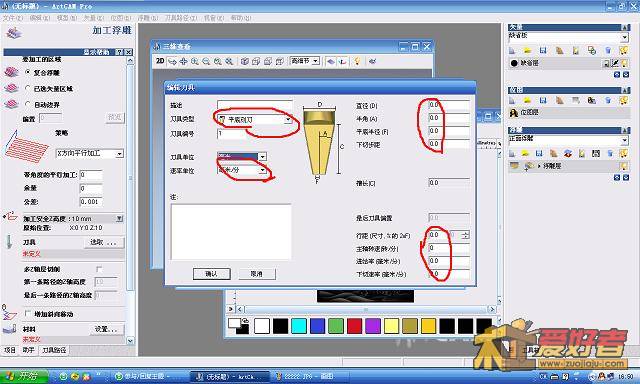This screenshot has height=384, width=640.
Task: Enable the 多Z轴层切削 checkbox
Action: tap(99, 269)
